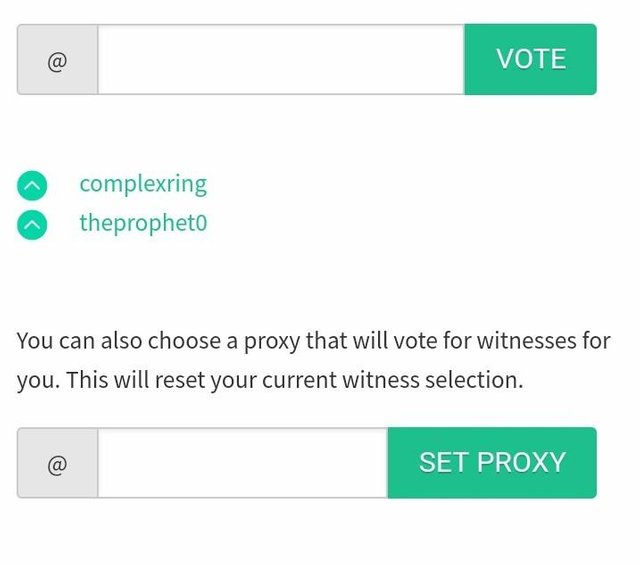The image size is (640, 565).
Task: Remove vote using chevron icon next to complexring
Action: coord(32,185)
